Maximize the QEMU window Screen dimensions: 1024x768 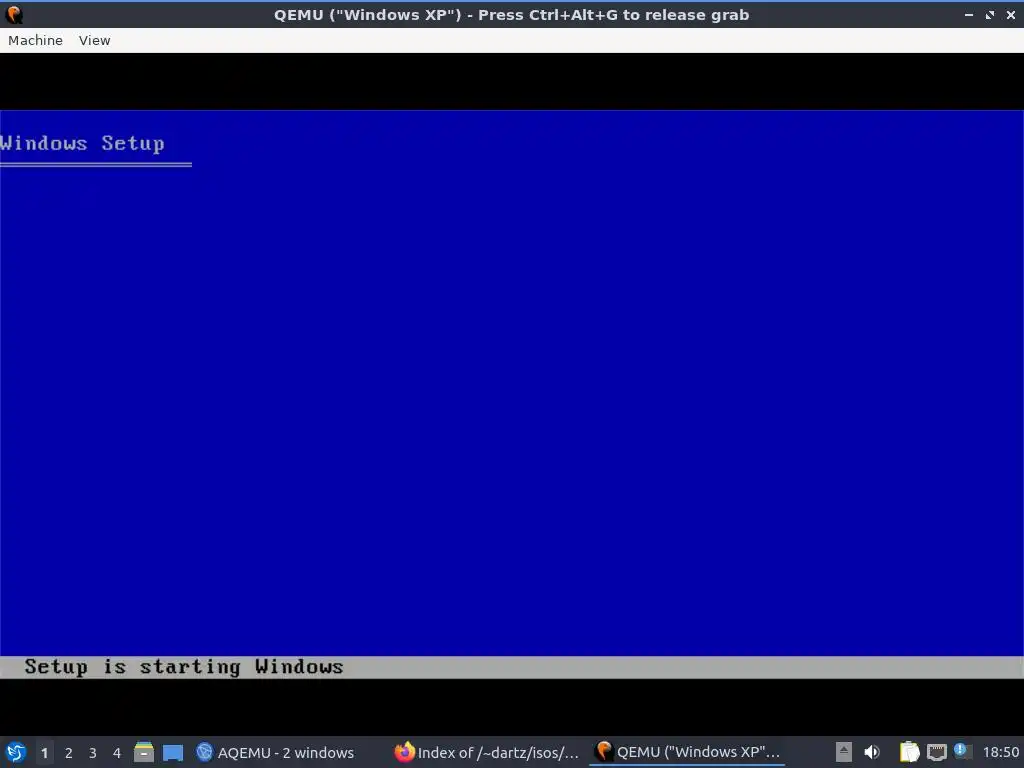tap(990, 14)
